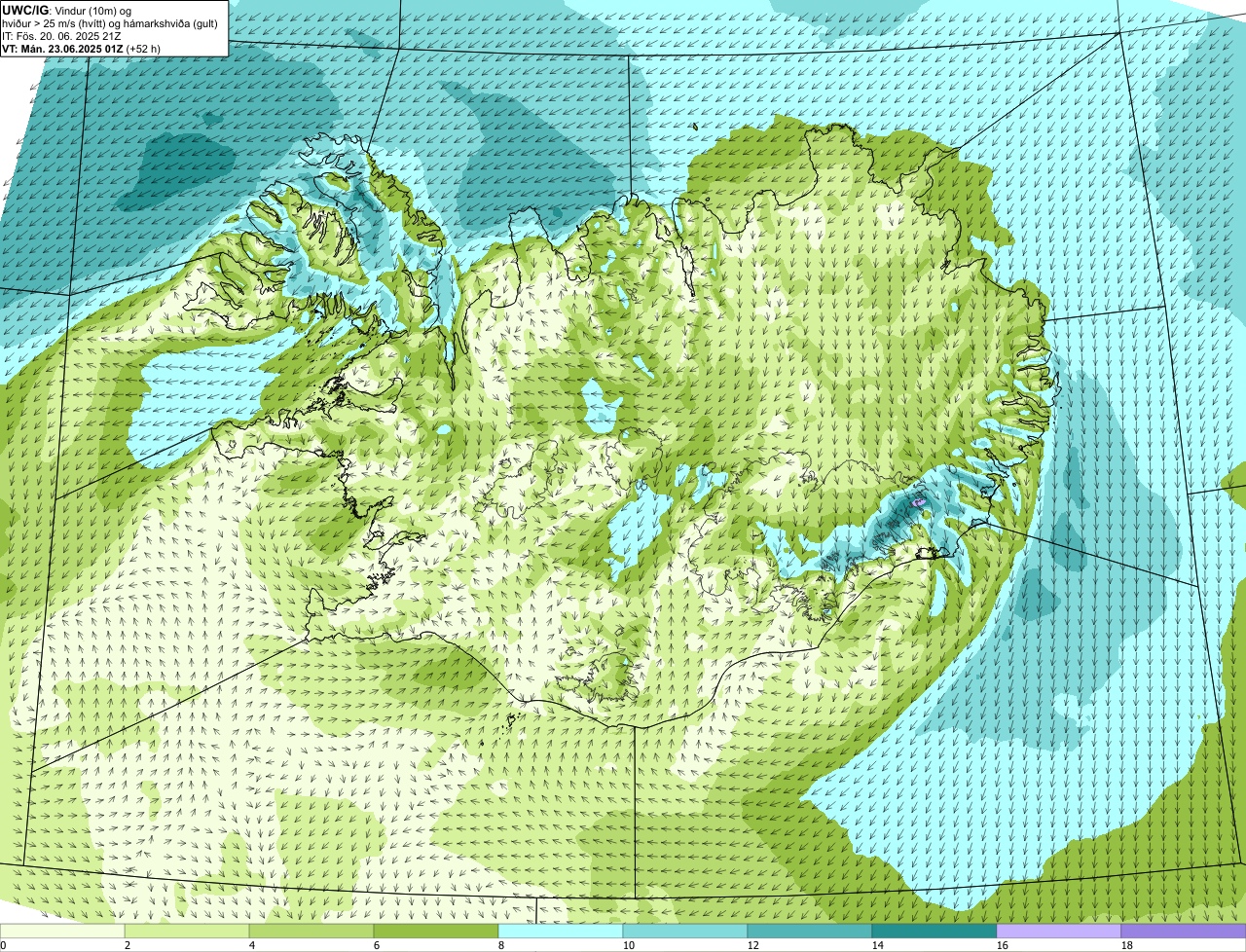Click the valid time 'VT: Mán. 23.06.2025 01Z'
Viewport: 1246px width, 952px height.
(x=62, y=48)
